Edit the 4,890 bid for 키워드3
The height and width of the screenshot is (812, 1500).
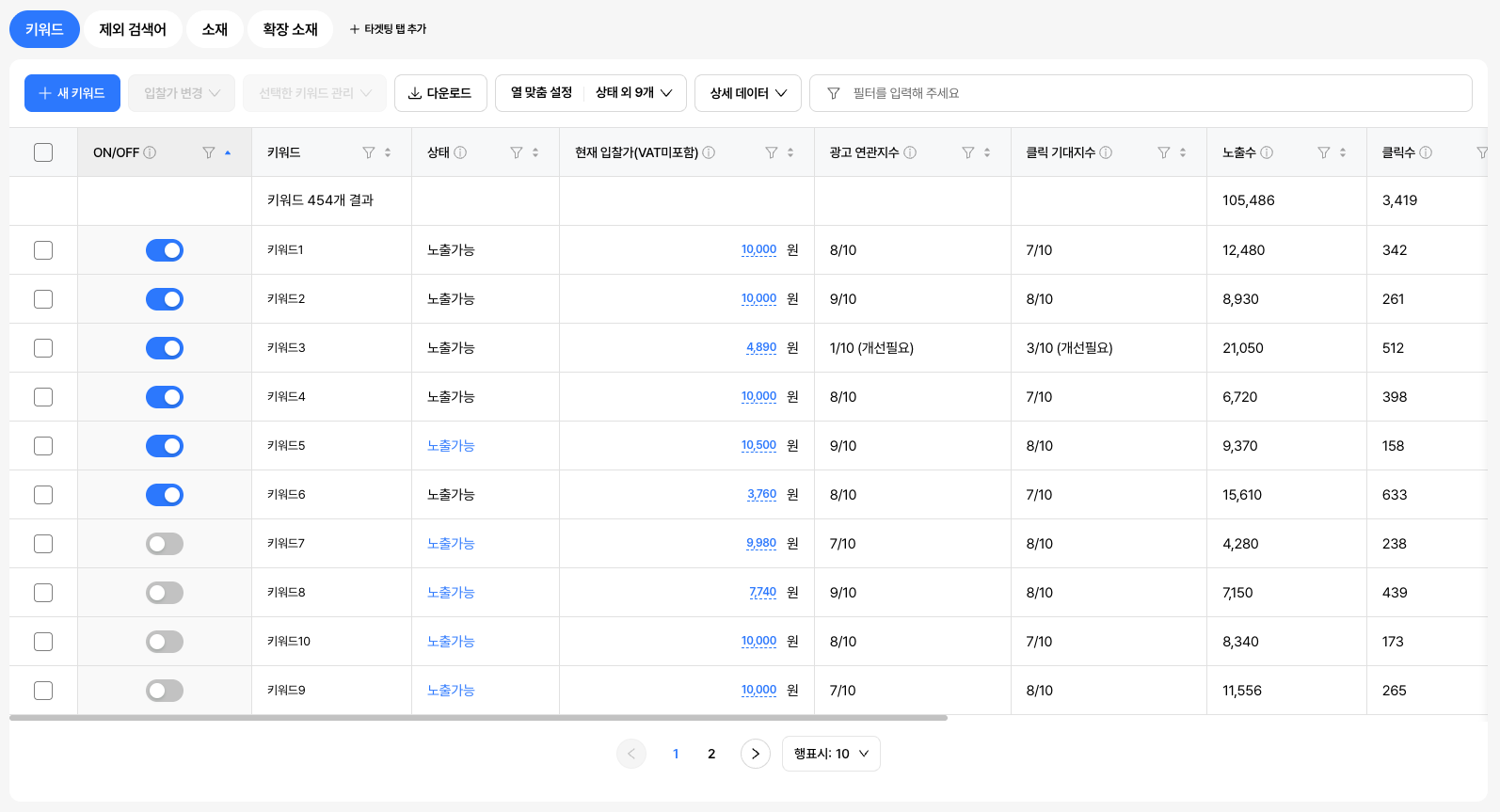(761, 348)
